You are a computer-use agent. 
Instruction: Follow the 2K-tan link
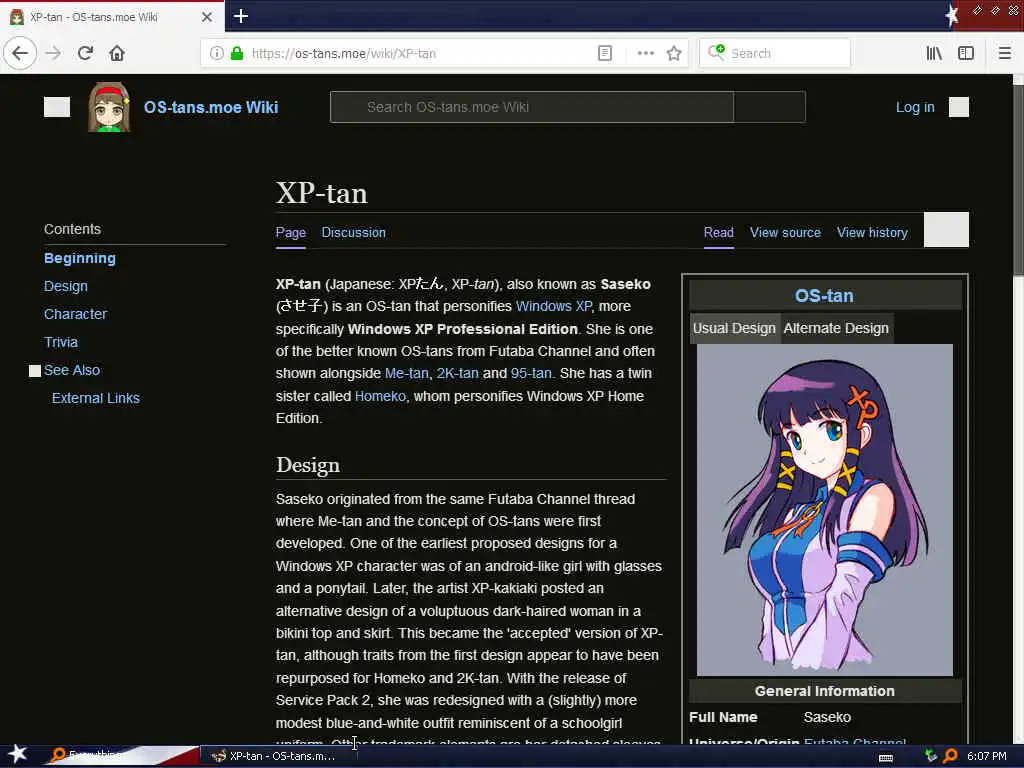pos(457,374)
